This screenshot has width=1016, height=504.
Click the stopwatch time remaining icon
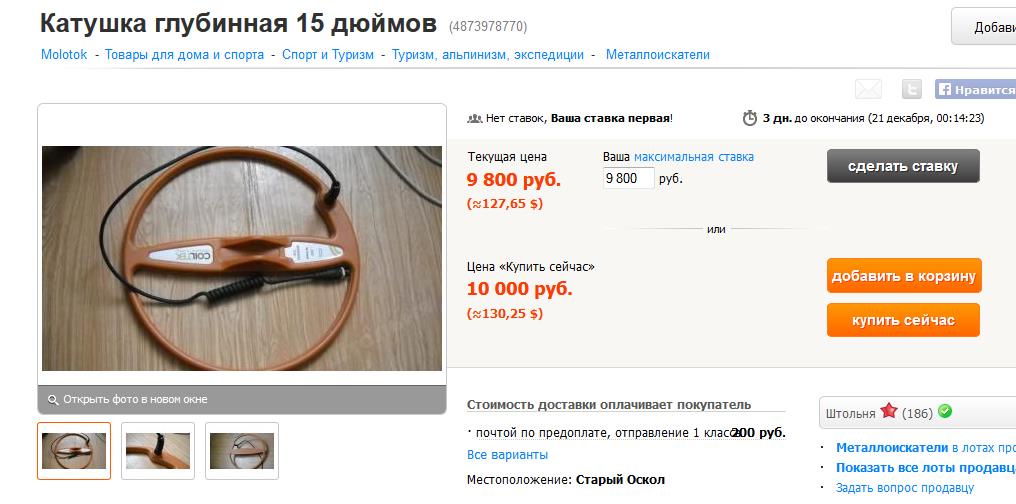click(x=750, y=118)
